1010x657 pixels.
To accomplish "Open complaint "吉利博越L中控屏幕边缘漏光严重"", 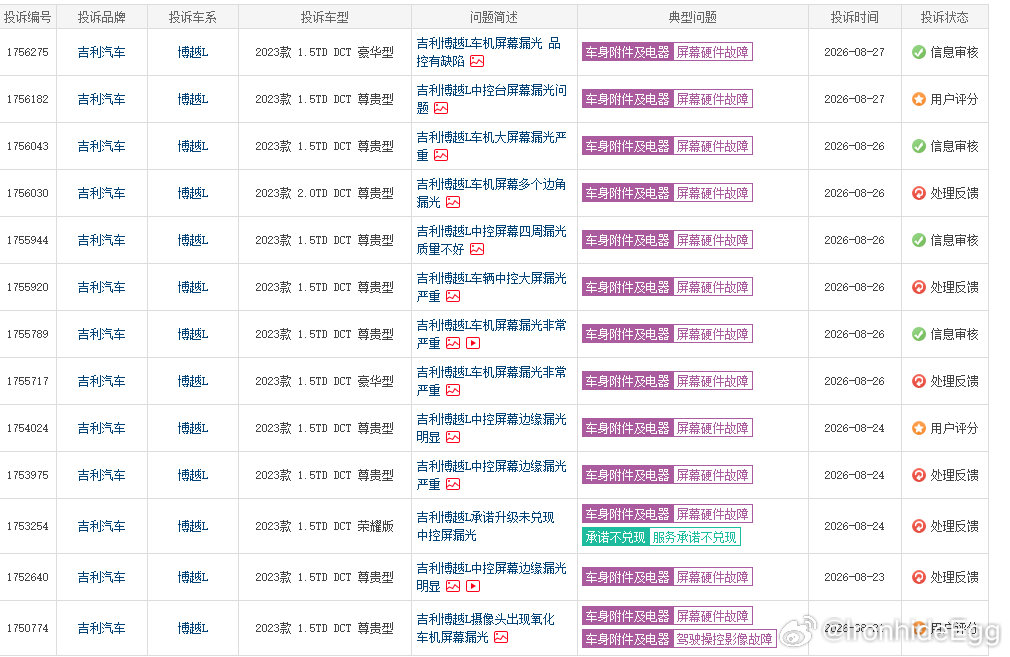I will 491,475.
